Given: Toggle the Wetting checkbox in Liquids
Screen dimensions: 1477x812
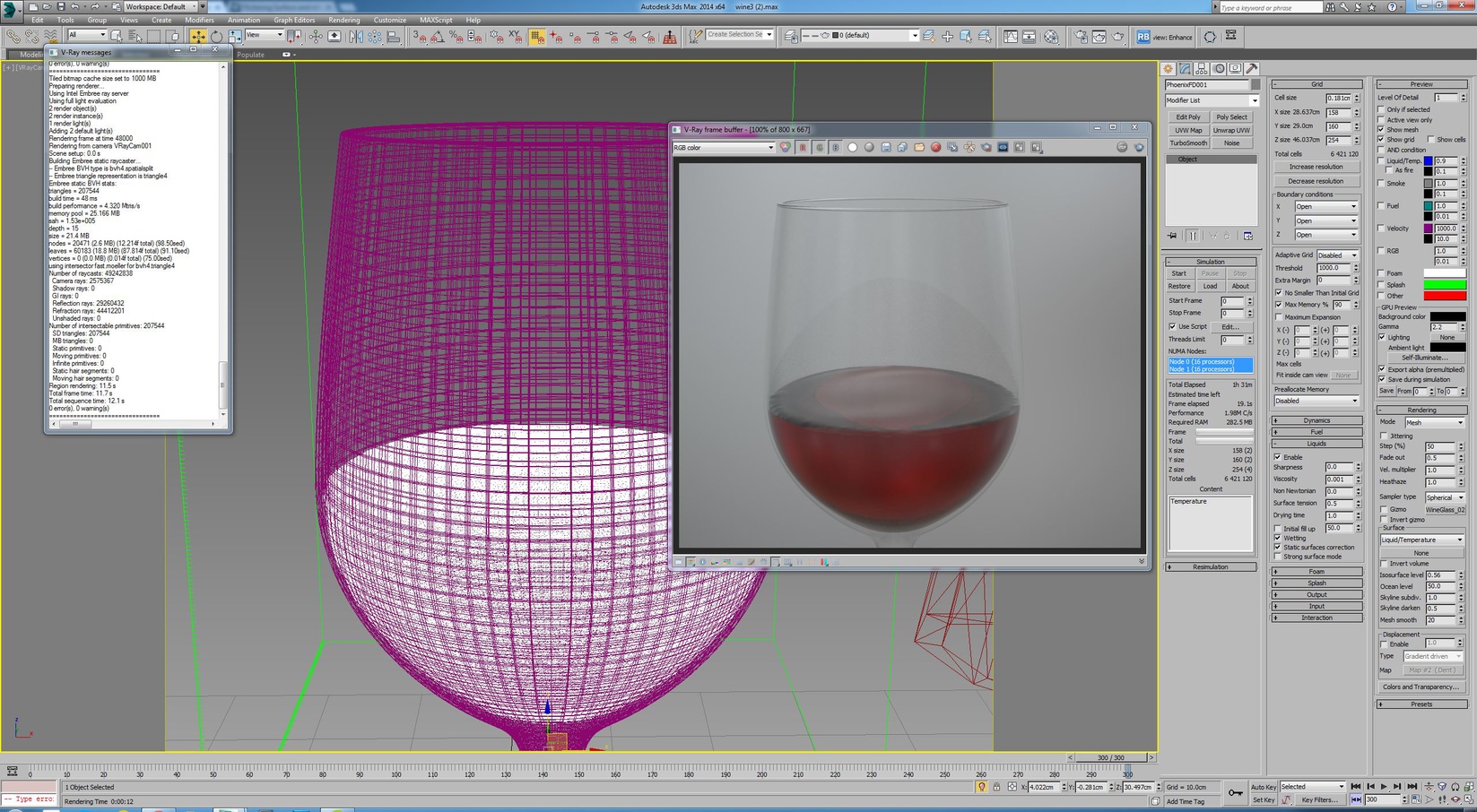Looking at the screenshot, I should pos(1278,538).
